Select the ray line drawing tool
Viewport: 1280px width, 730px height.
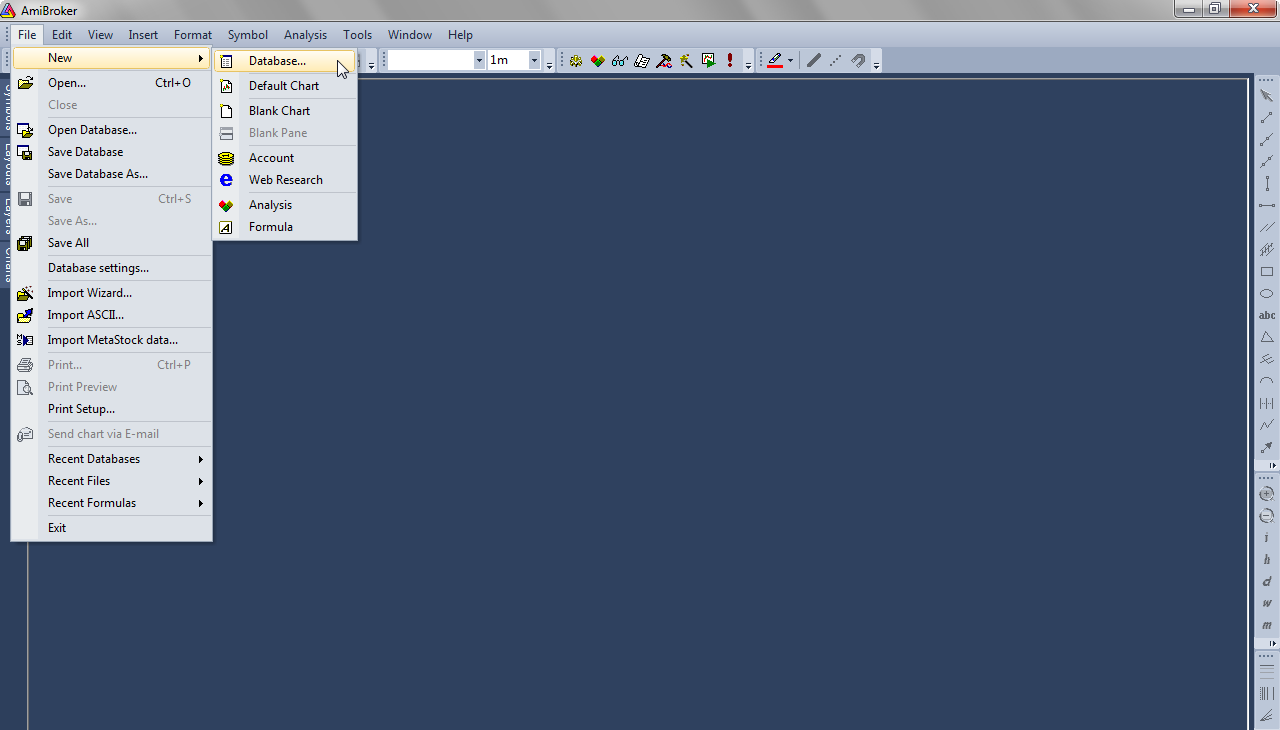(x=1267, y=139)
